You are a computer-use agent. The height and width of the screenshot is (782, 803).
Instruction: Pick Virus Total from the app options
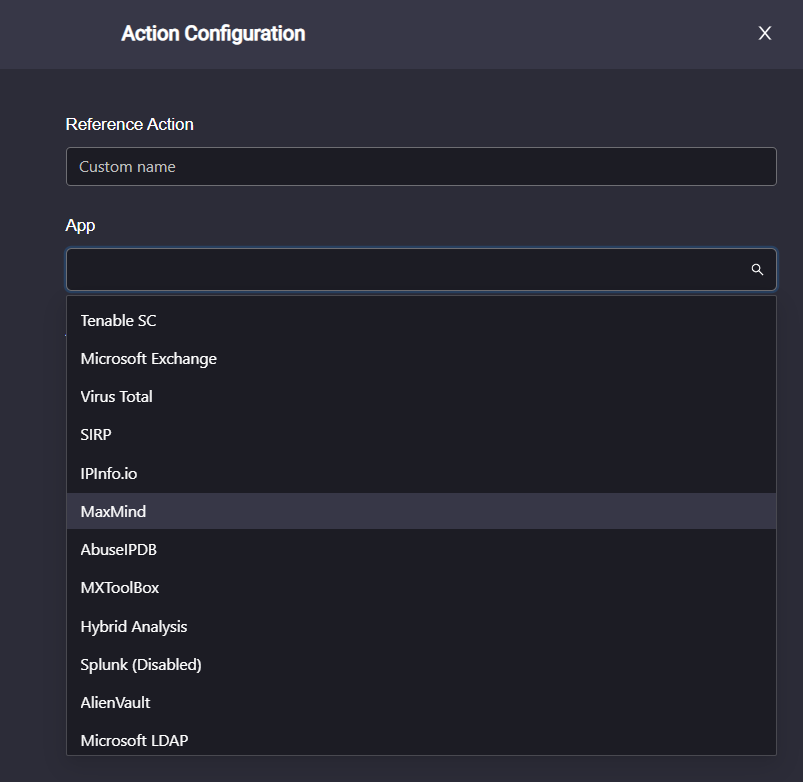point(421,396)
